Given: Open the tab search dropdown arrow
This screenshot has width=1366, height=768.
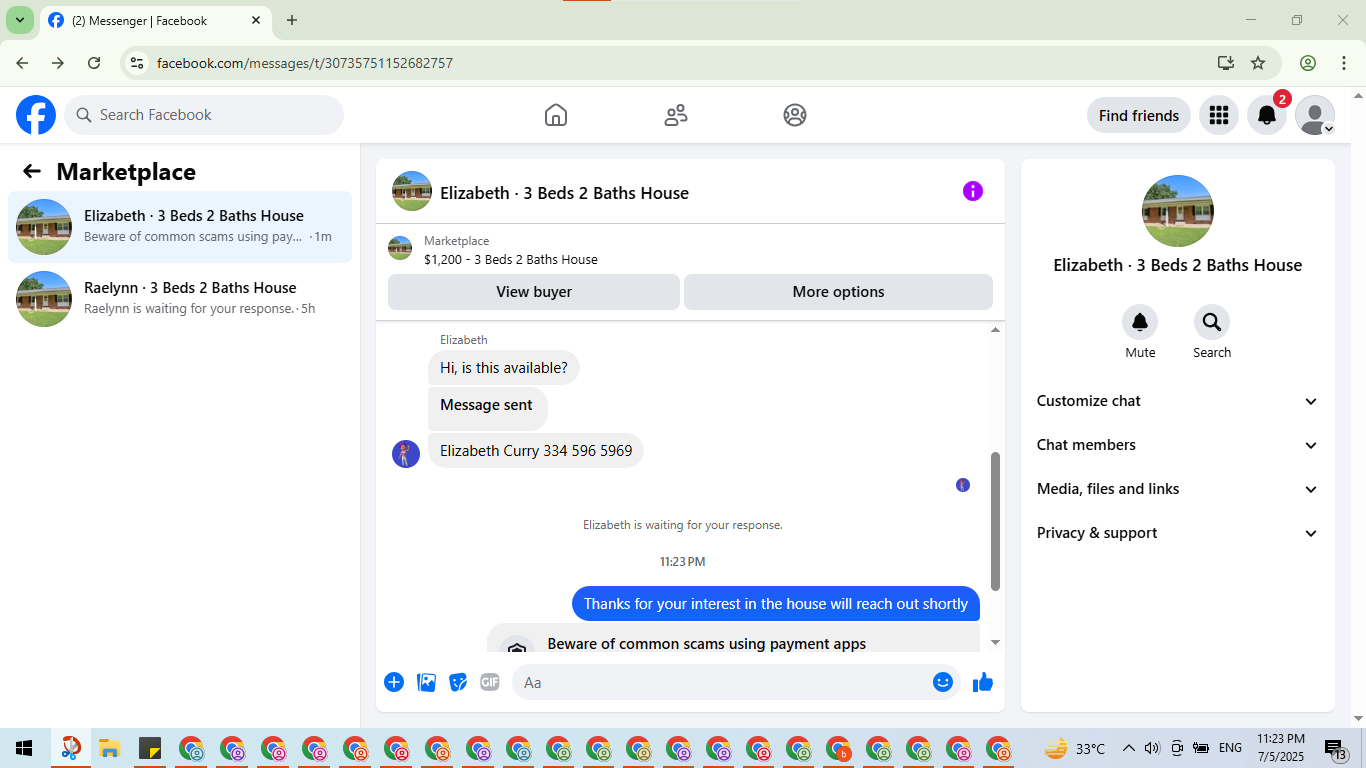Looking at the screenshot, I should pyautogui.click(x=19, y=20).
